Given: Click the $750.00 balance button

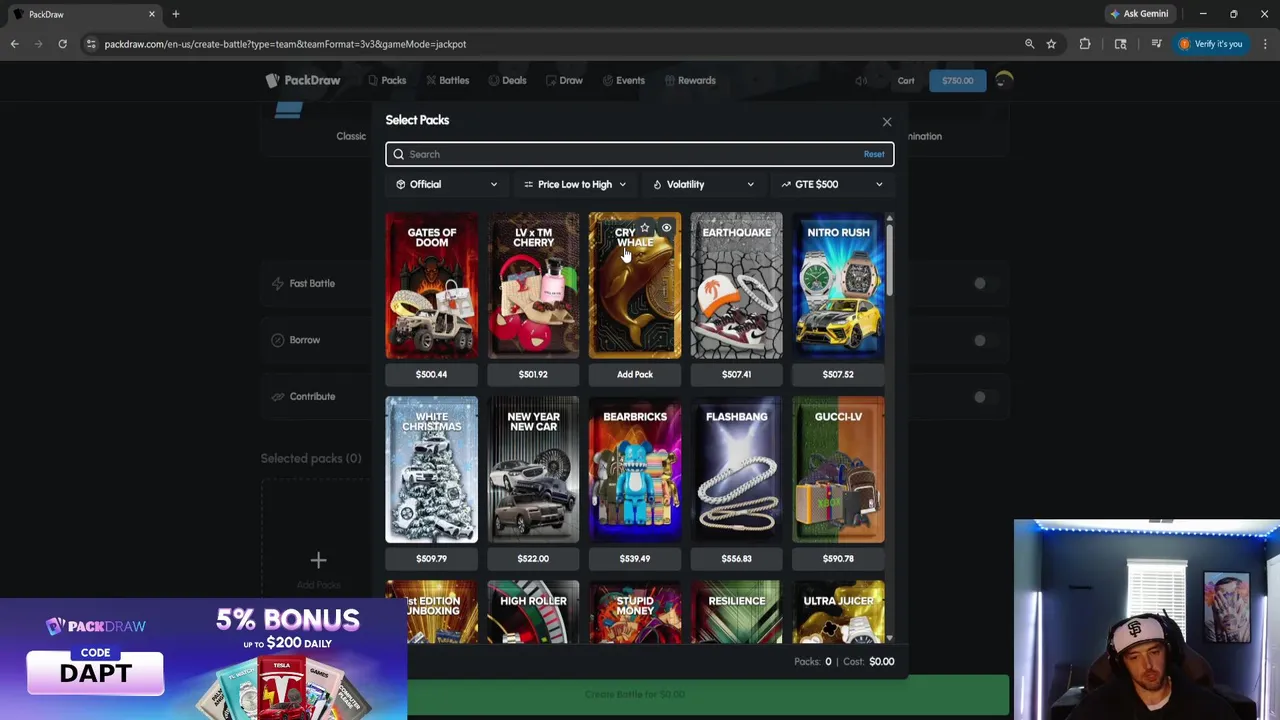Looking at the screenshot, I should coord(958,81).
